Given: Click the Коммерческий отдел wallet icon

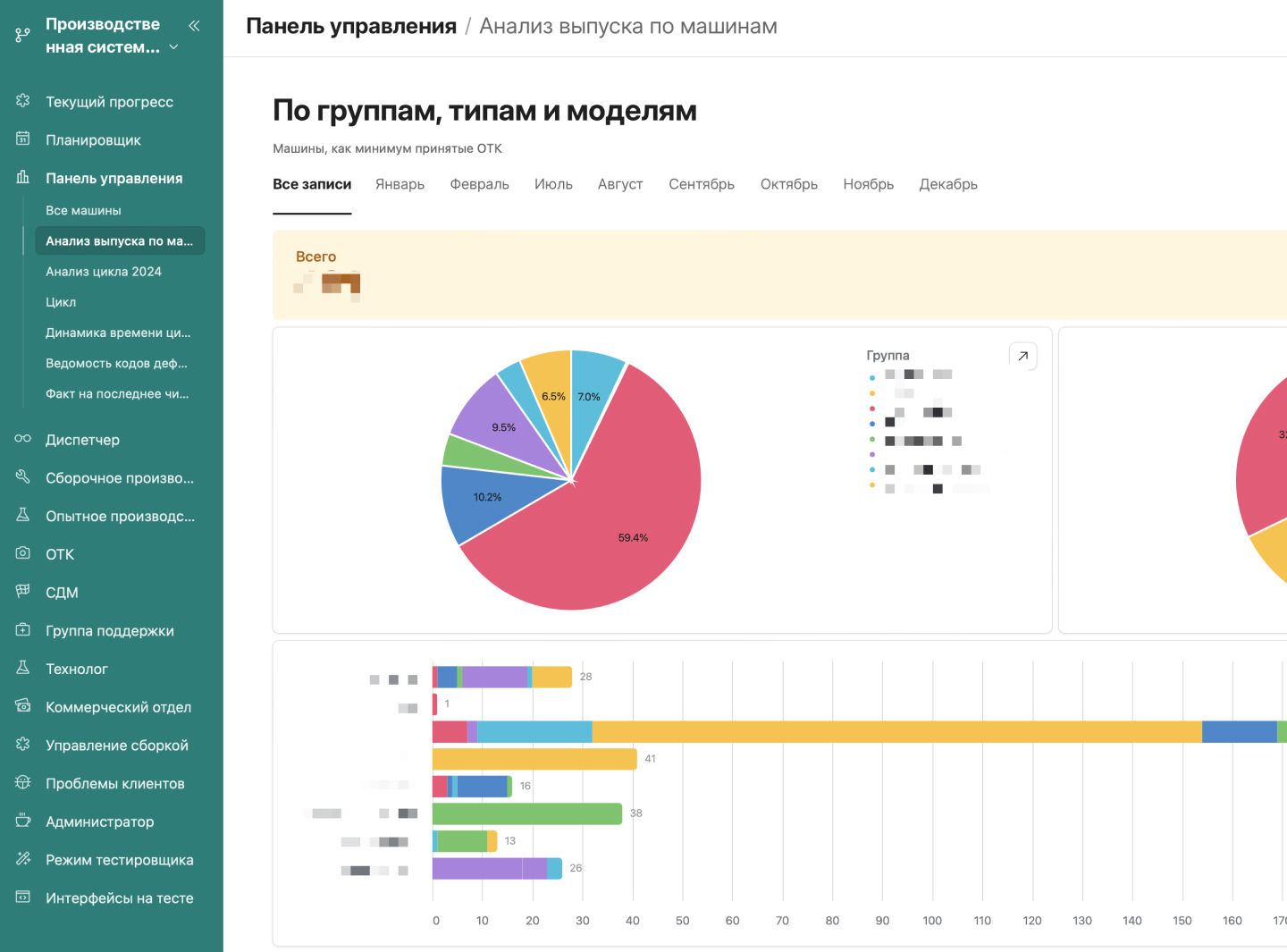Looking at the screenshot, I should click(23, 706).
